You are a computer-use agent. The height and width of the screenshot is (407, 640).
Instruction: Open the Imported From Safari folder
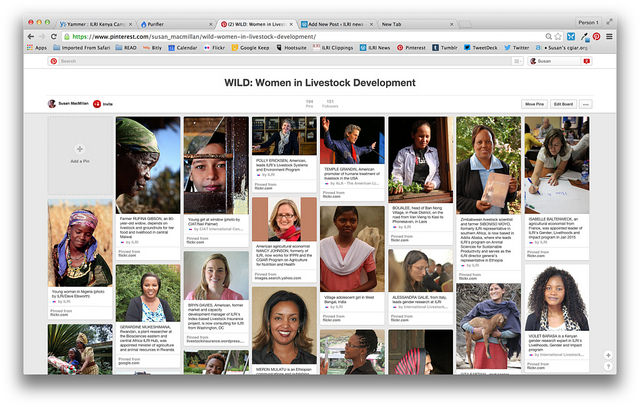click(82, 48)
